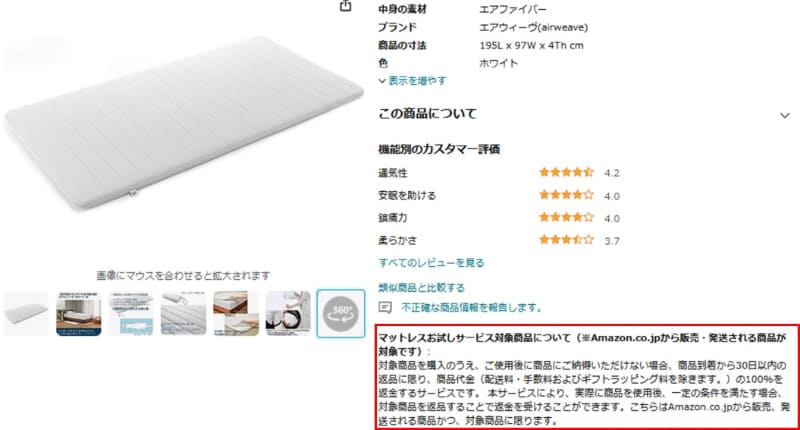Collapse the この商品について section chevron
800x430 pixels.
click(785, 116)
